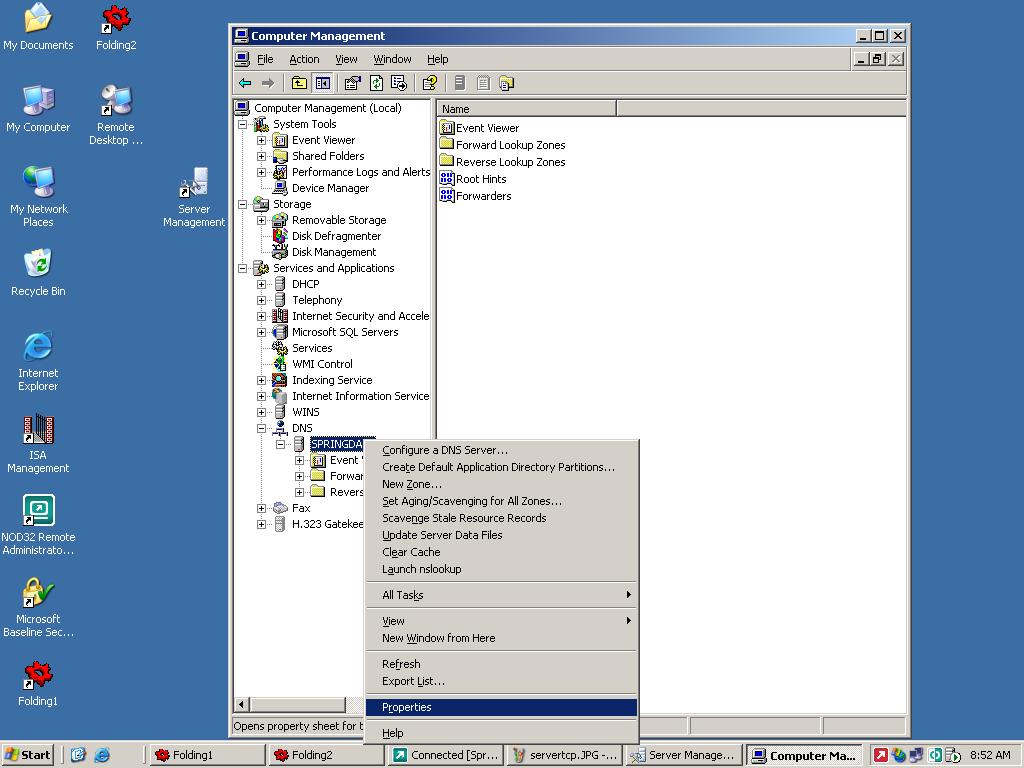Click the Name column header

tap(527, 108)
